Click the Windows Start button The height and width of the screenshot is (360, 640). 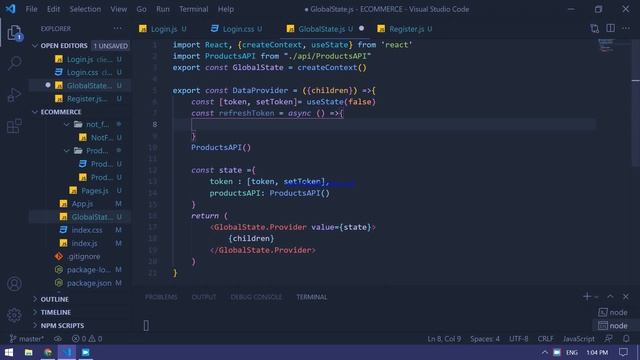[x=9, y=352]
